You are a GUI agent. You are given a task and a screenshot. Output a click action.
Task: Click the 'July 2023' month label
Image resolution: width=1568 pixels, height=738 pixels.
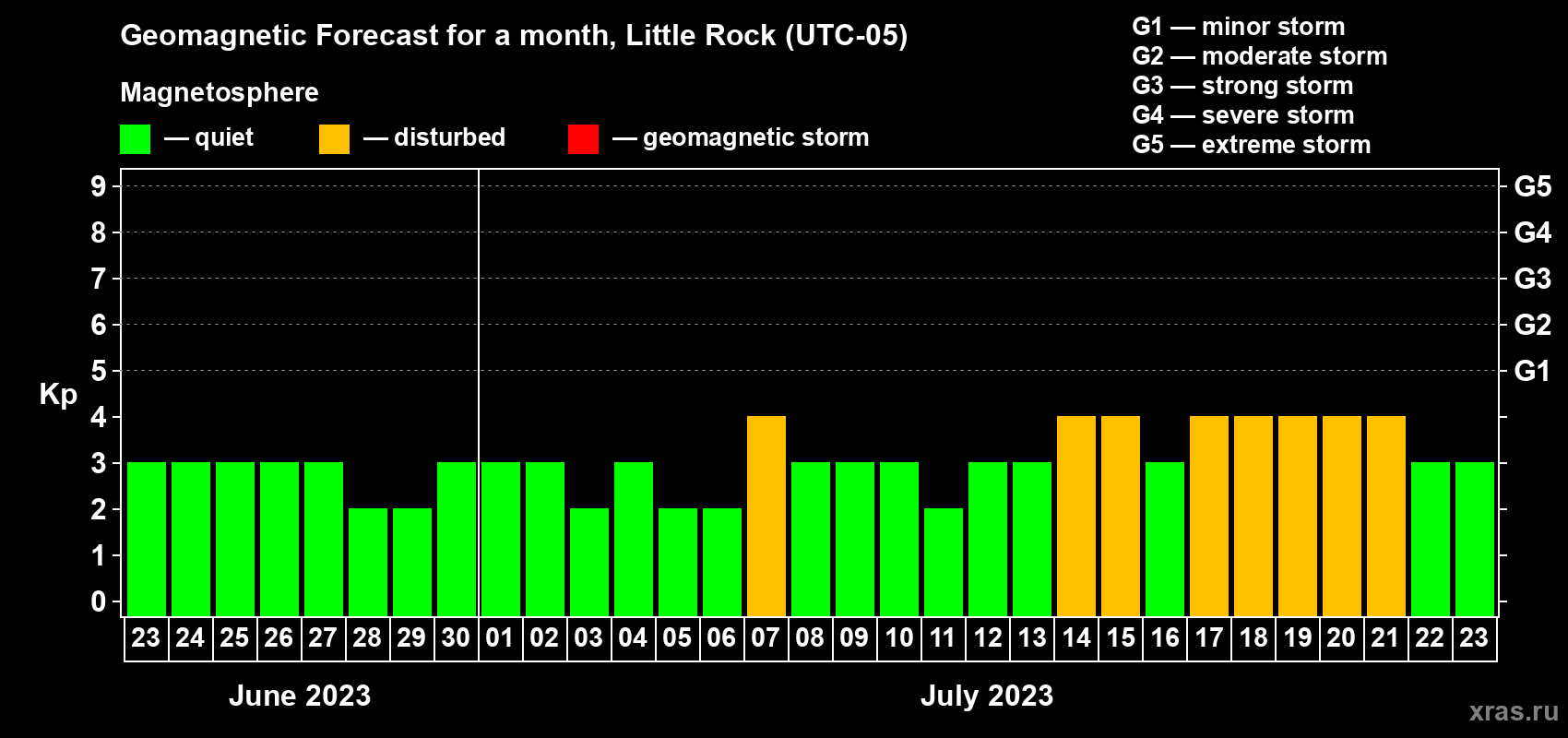coord(987,696)
